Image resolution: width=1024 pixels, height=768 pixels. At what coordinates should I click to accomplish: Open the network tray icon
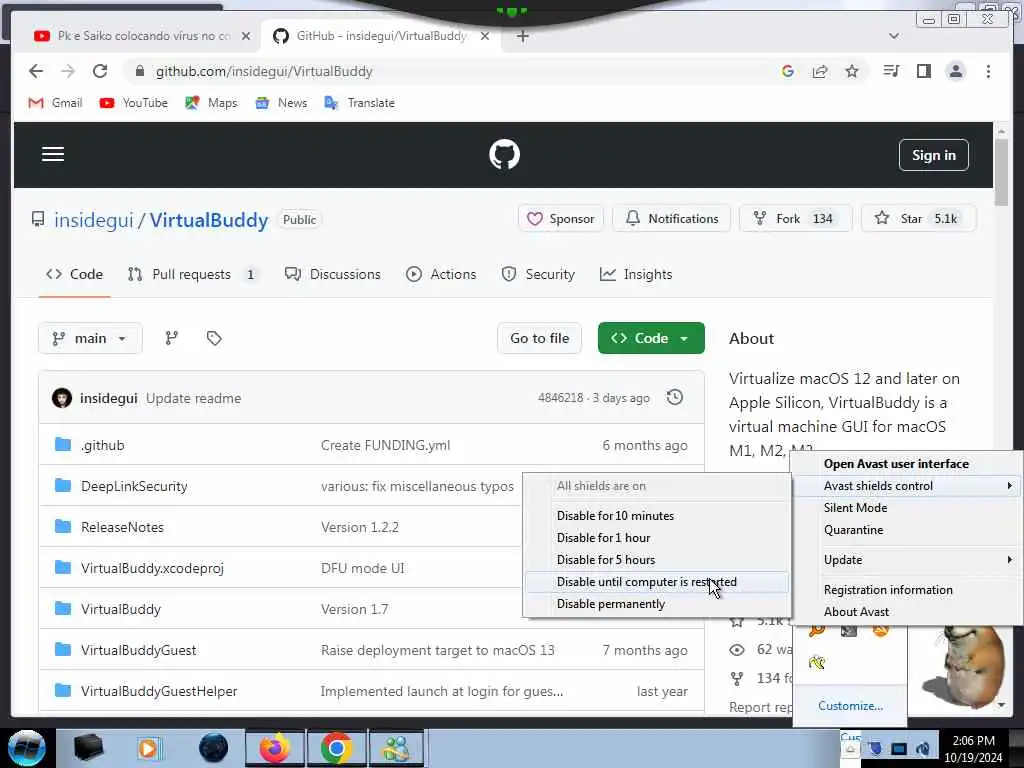pos(899,749)
